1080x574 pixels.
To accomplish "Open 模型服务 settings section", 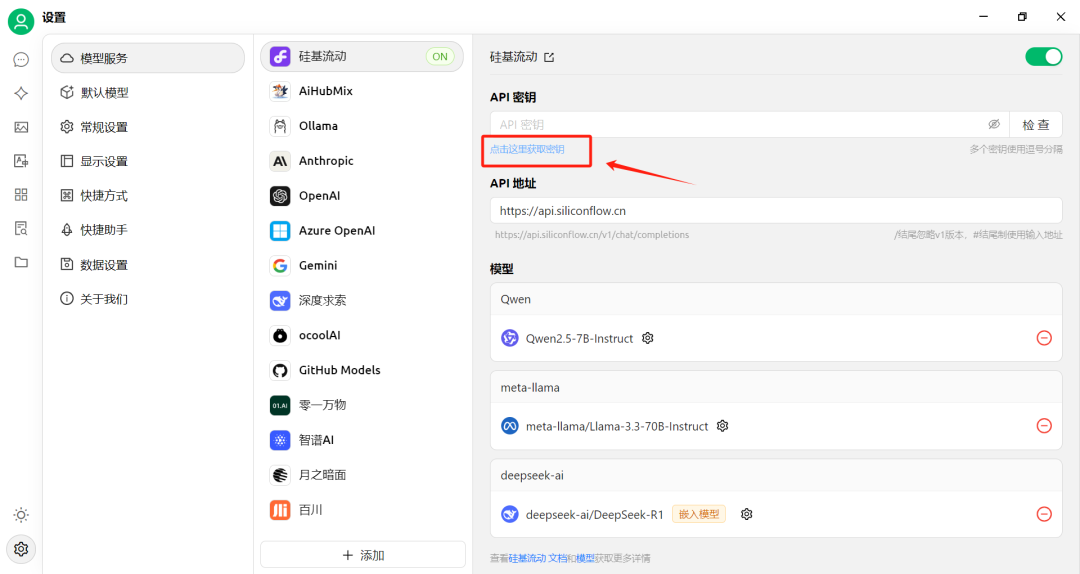I will (x=148, y=58).
